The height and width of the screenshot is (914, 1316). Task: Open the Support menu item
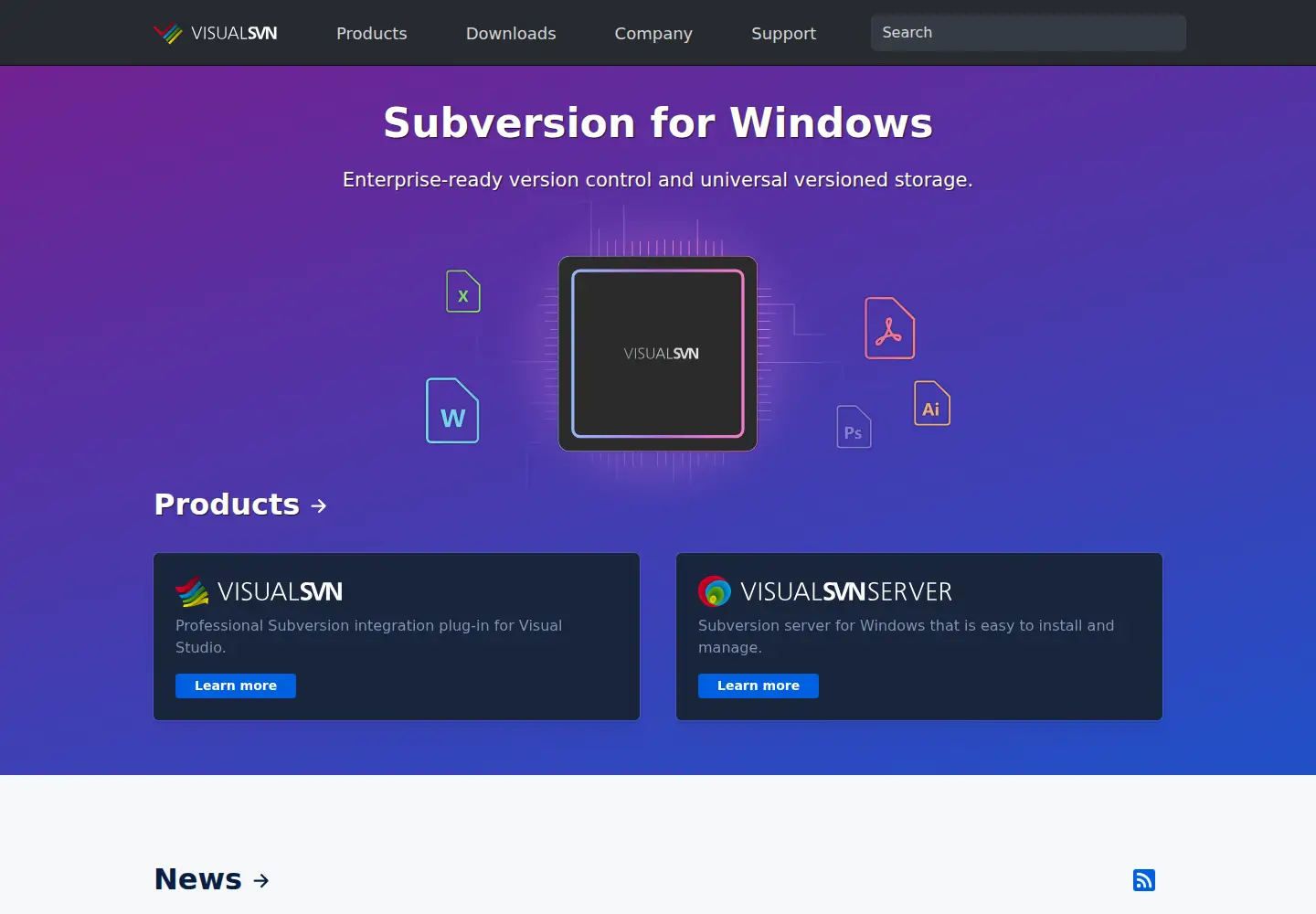784,33
